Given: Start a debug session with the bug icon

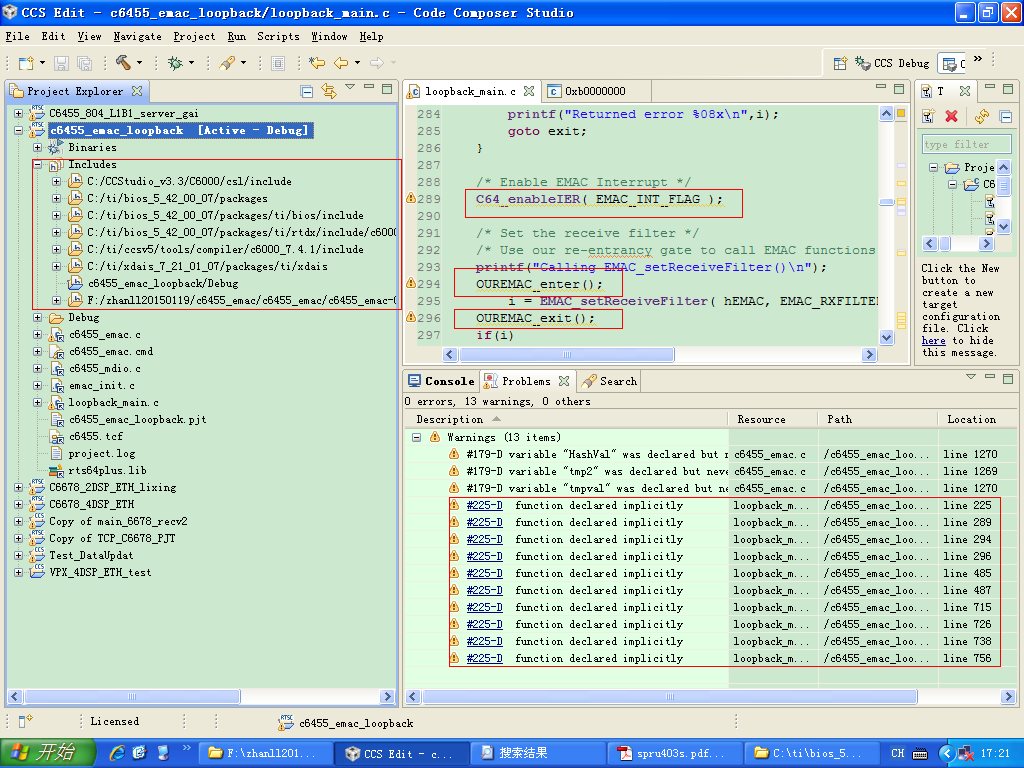Looking at the screenshot, I should pos(175,63).
